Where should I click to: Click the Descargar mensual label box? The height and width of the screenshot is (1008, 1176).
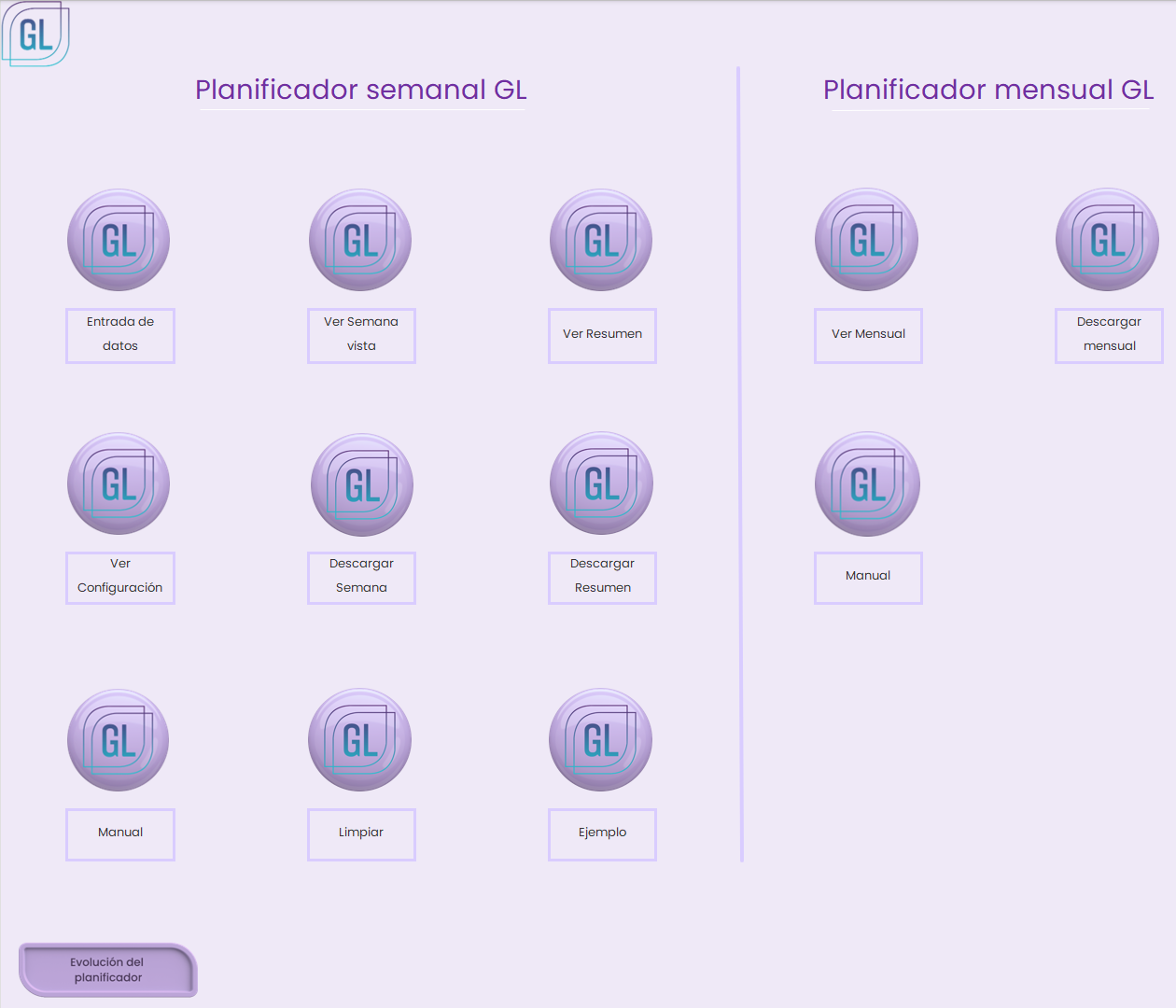point(1109,335)
